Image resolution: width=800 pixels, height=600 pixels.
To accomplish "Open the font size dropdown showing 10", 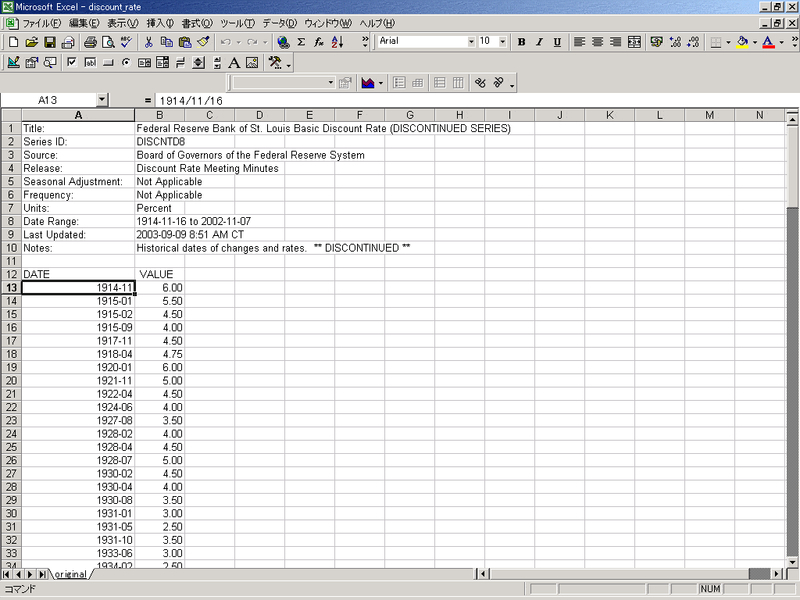I will tap(503, 41).
